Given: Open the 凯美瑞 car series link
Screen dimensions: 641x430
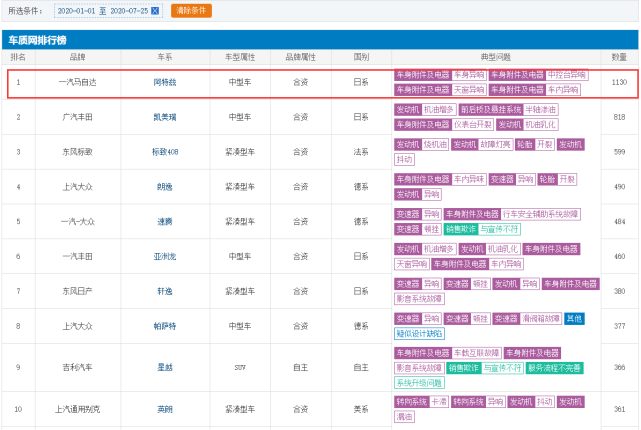Looking at the screenshot, I should [165, 117].
